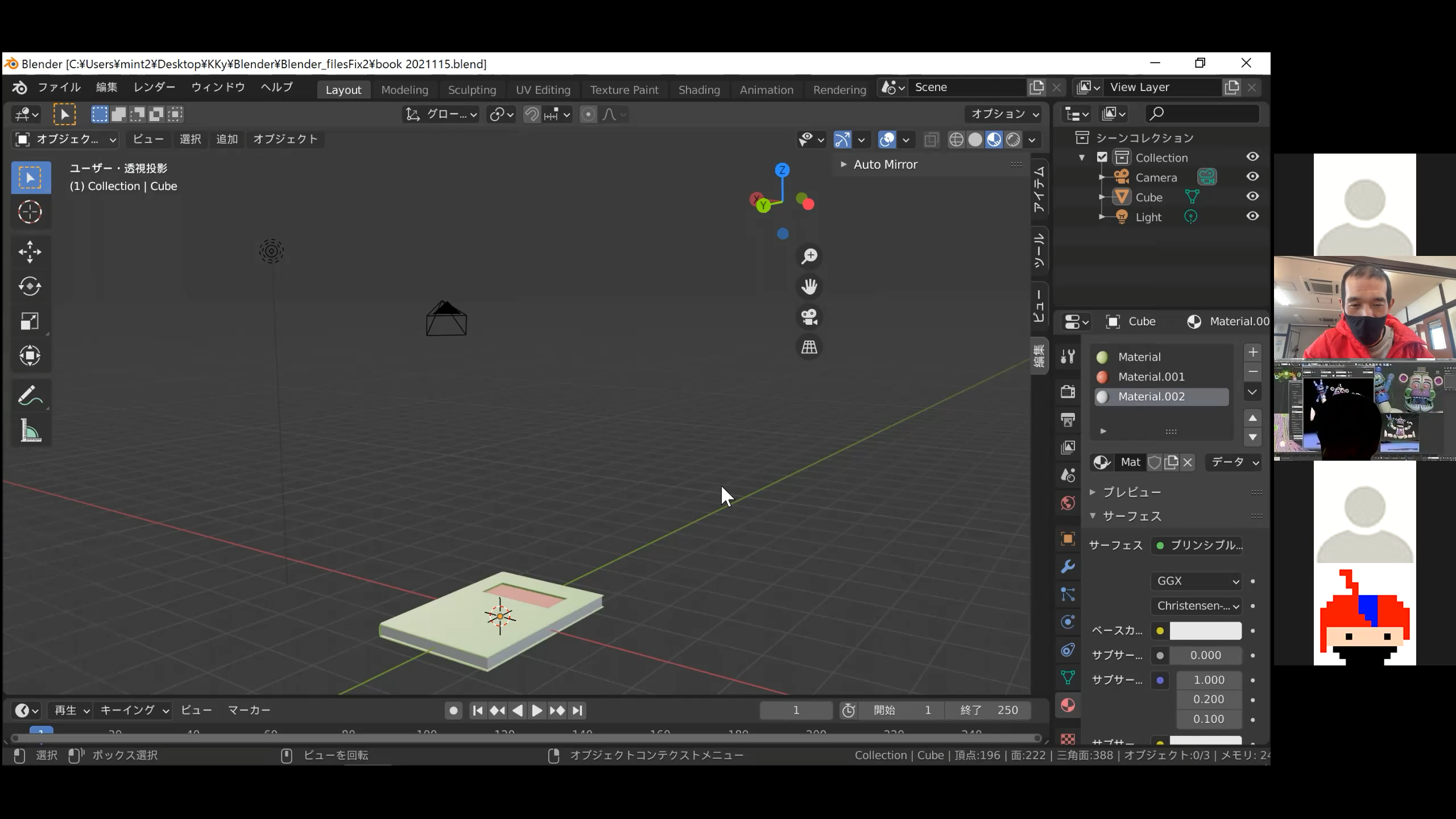Open the Scene properties tab icon
The height and width of the screenshot is (819, 1456).
coord(1068,475)
